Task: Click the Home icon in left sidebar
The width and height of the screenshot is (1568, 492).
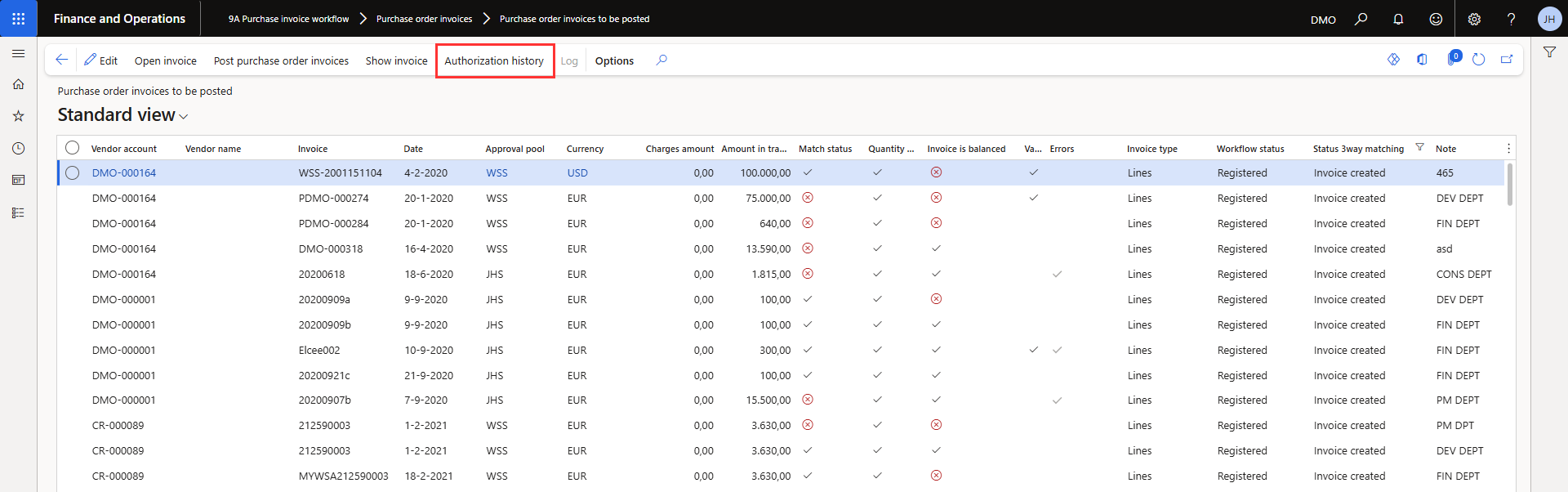Action: coord(18,84)
